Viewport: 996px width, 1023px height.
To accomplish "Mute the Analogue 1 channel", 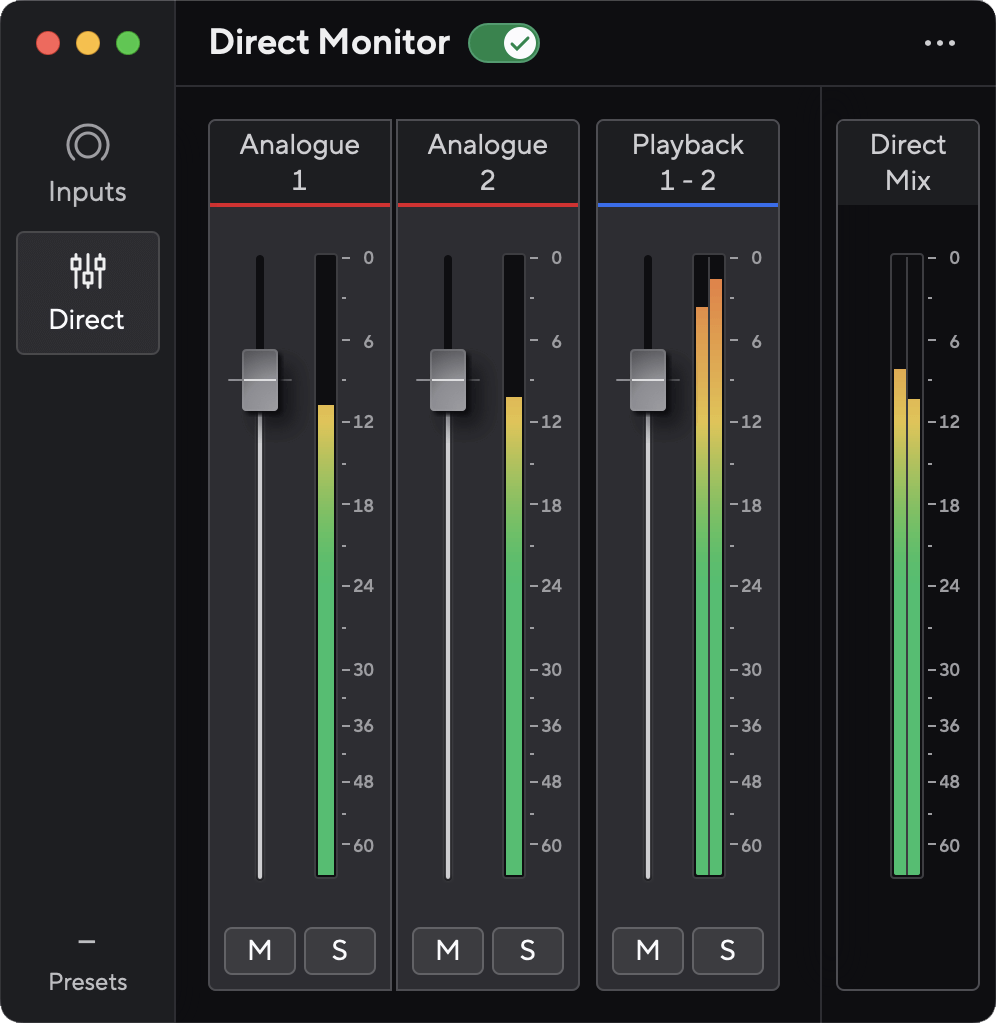I will (259, 951).
